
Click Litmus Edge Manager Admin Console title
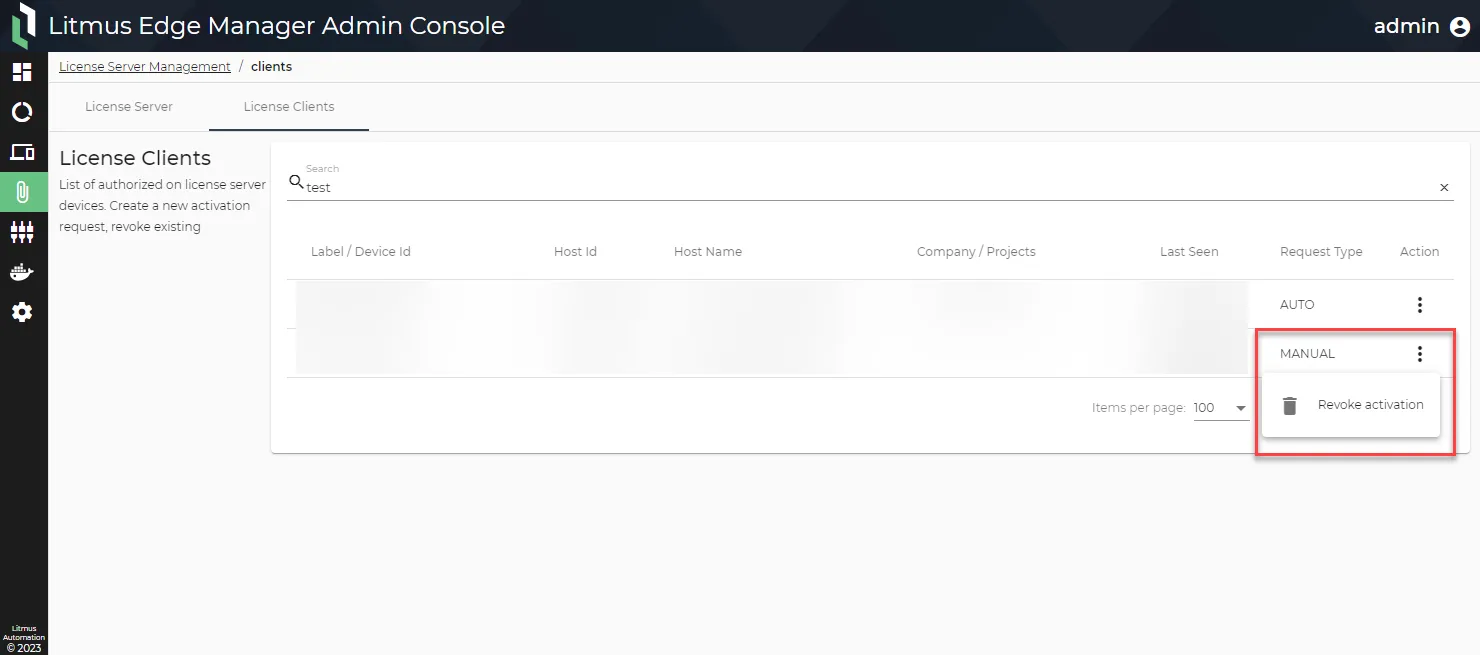[277, 26]
